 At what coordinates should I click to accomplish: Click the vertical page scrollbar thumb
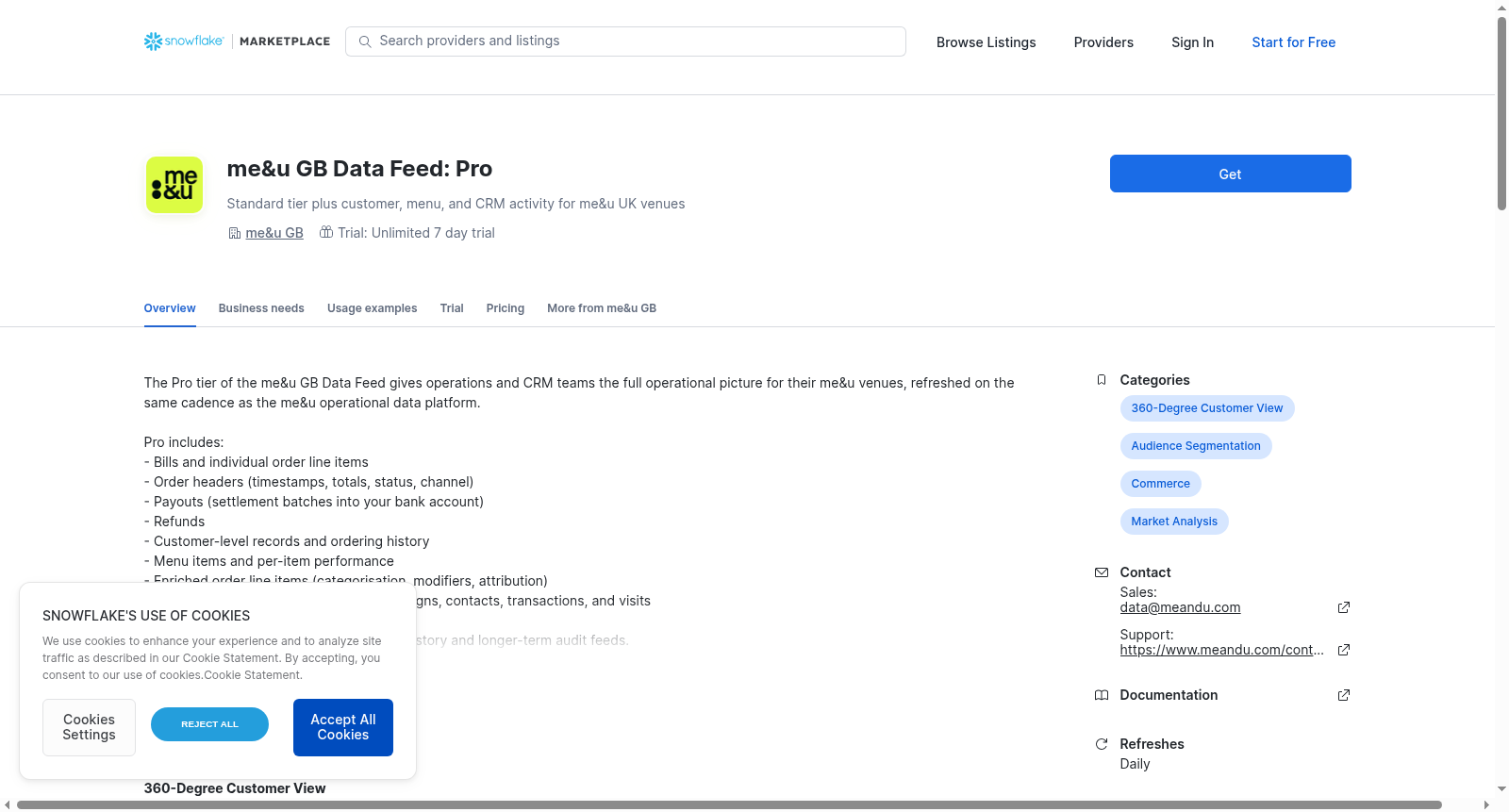coord(1501,113)
